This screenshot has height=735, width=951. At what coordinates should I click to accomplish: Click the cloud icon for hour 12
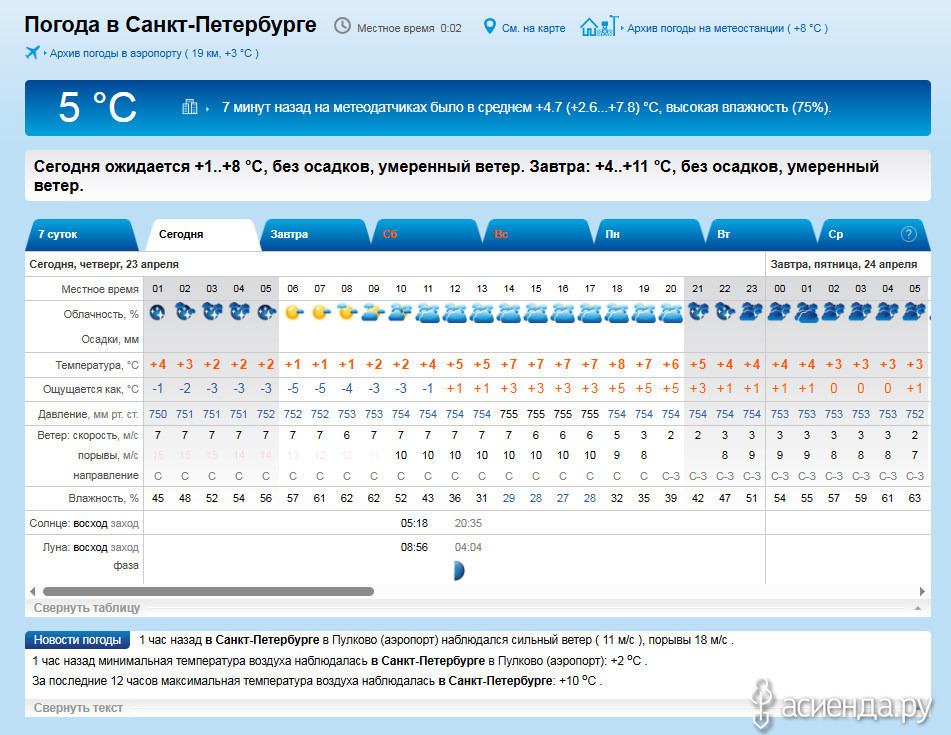(x=455, y=313)
